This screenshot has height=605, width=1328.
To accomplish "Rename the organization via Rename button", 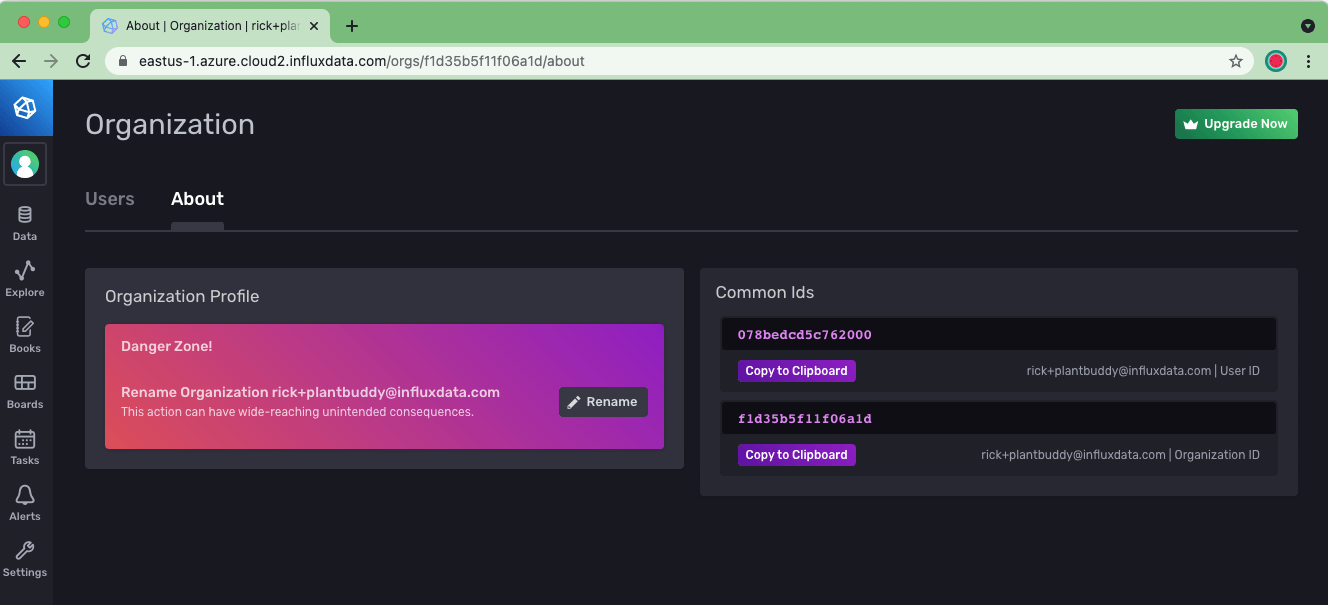I will (603, 402).
